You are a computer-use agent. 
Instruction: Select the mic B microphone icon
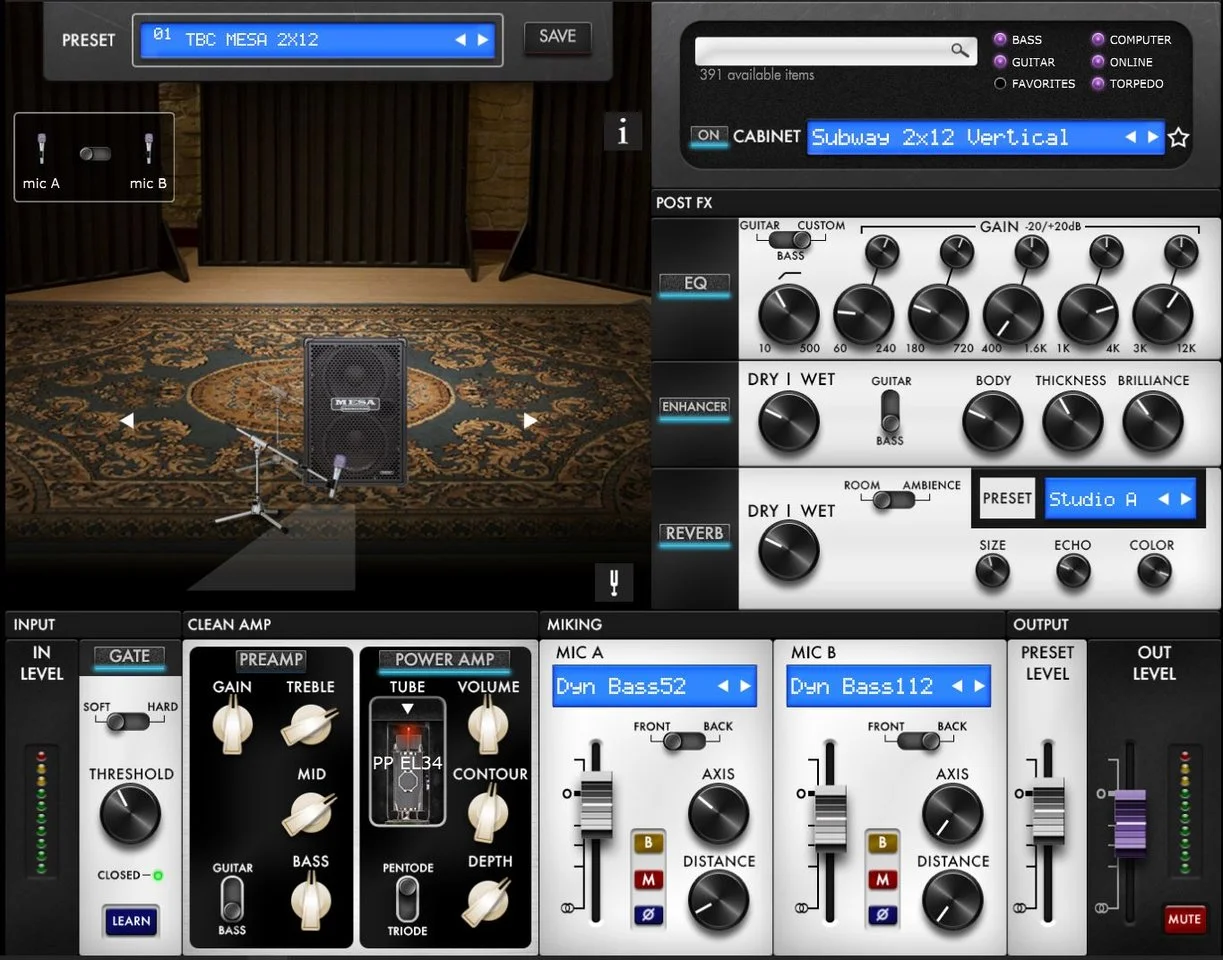148,151
